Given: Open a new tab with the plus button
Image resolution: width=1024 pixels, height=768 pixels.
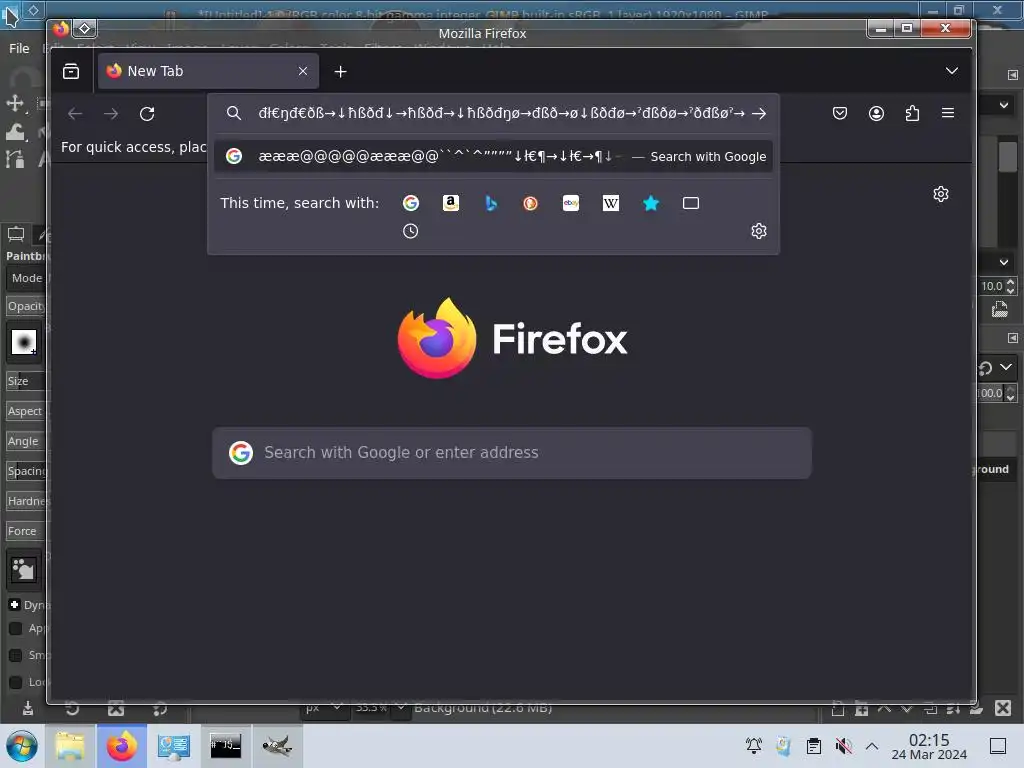Looking at the screenshot, I should tap(340, 71).
